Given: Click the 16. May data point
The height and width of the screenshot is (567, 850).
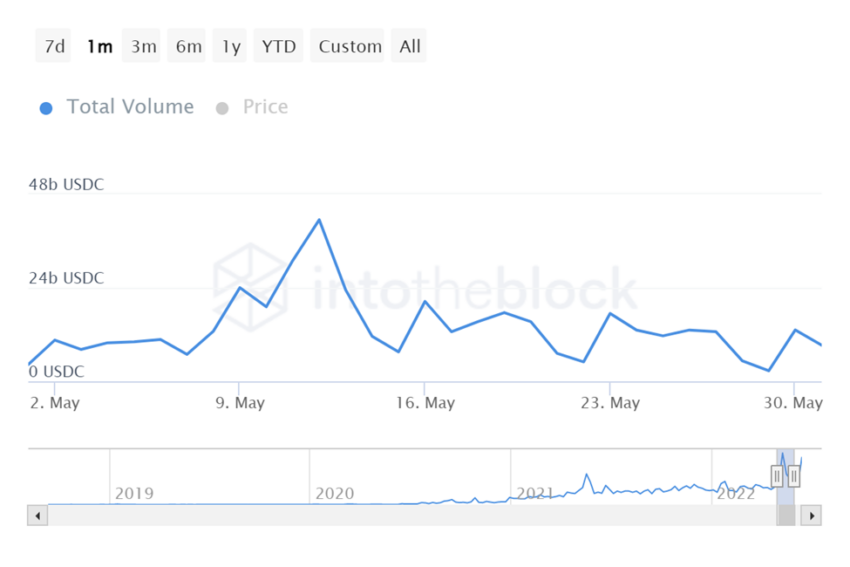Looking at the screenshot, I should tap(425, 301).
